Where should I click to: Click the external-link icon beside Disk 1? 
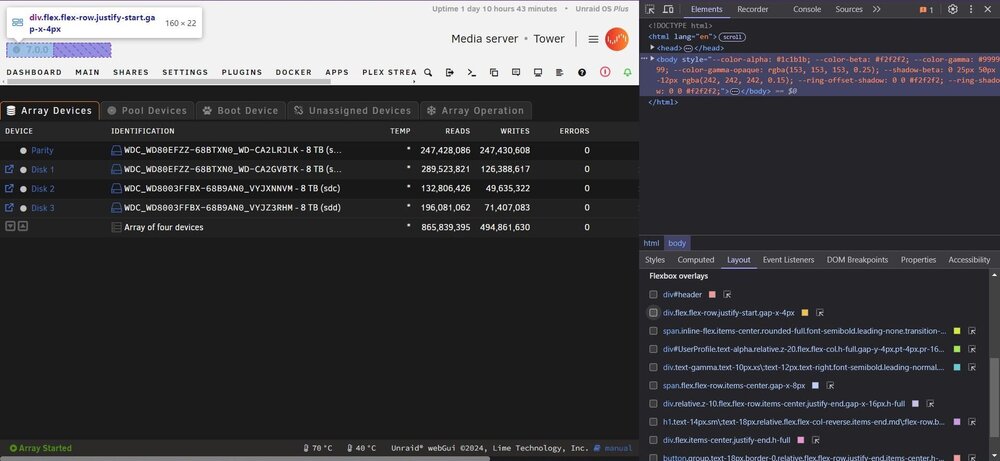coord(9,170)
